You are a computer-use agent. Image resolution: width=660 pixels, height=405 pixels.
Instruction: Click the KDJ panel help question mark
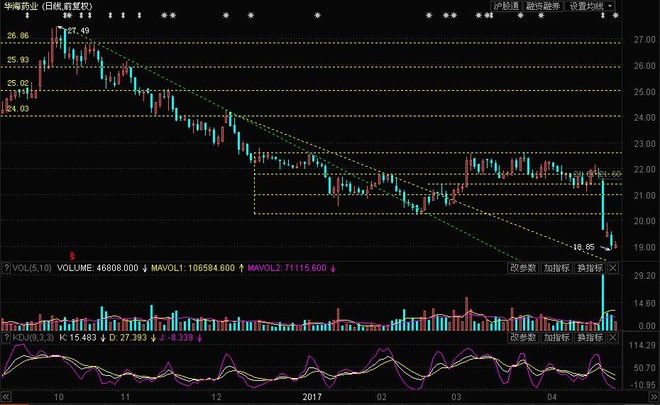(x=6, y=338)
